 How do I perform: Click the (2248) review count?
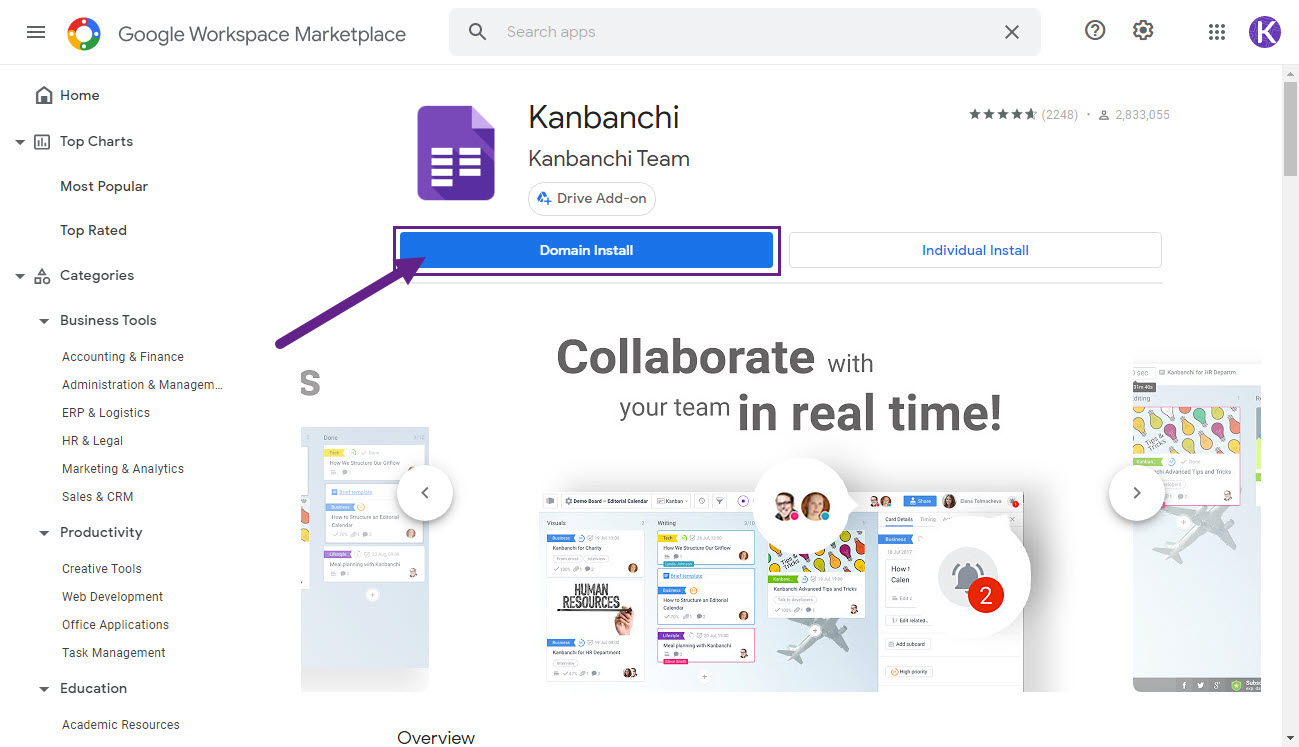pos(1060,115)
